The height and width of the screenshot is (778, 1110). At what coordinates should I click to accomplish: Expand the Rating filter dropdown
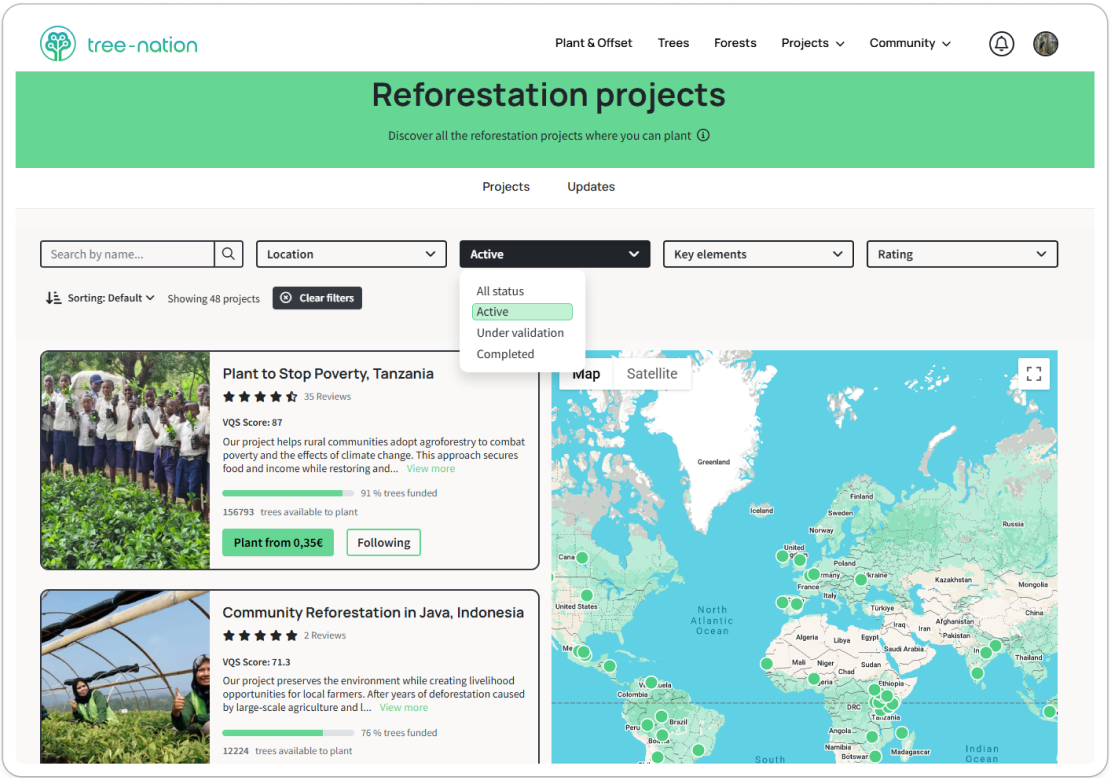pos(962,254)
